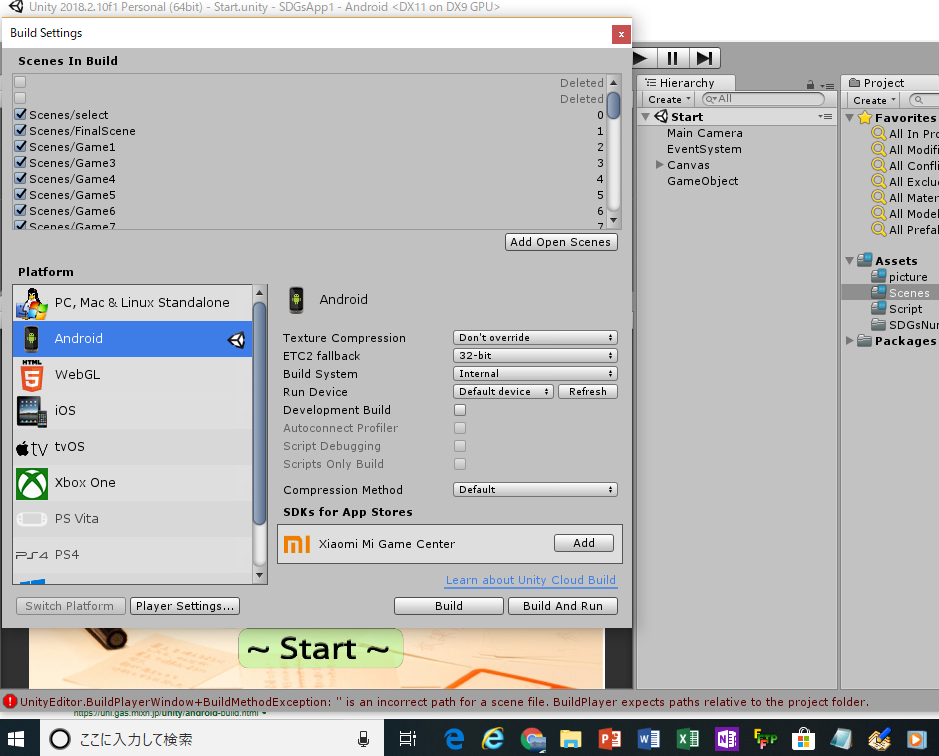The height and width of the screenshot is (756, 939).
Task: Open Google Chrome from the taskbar
Action: coord(533,738)
